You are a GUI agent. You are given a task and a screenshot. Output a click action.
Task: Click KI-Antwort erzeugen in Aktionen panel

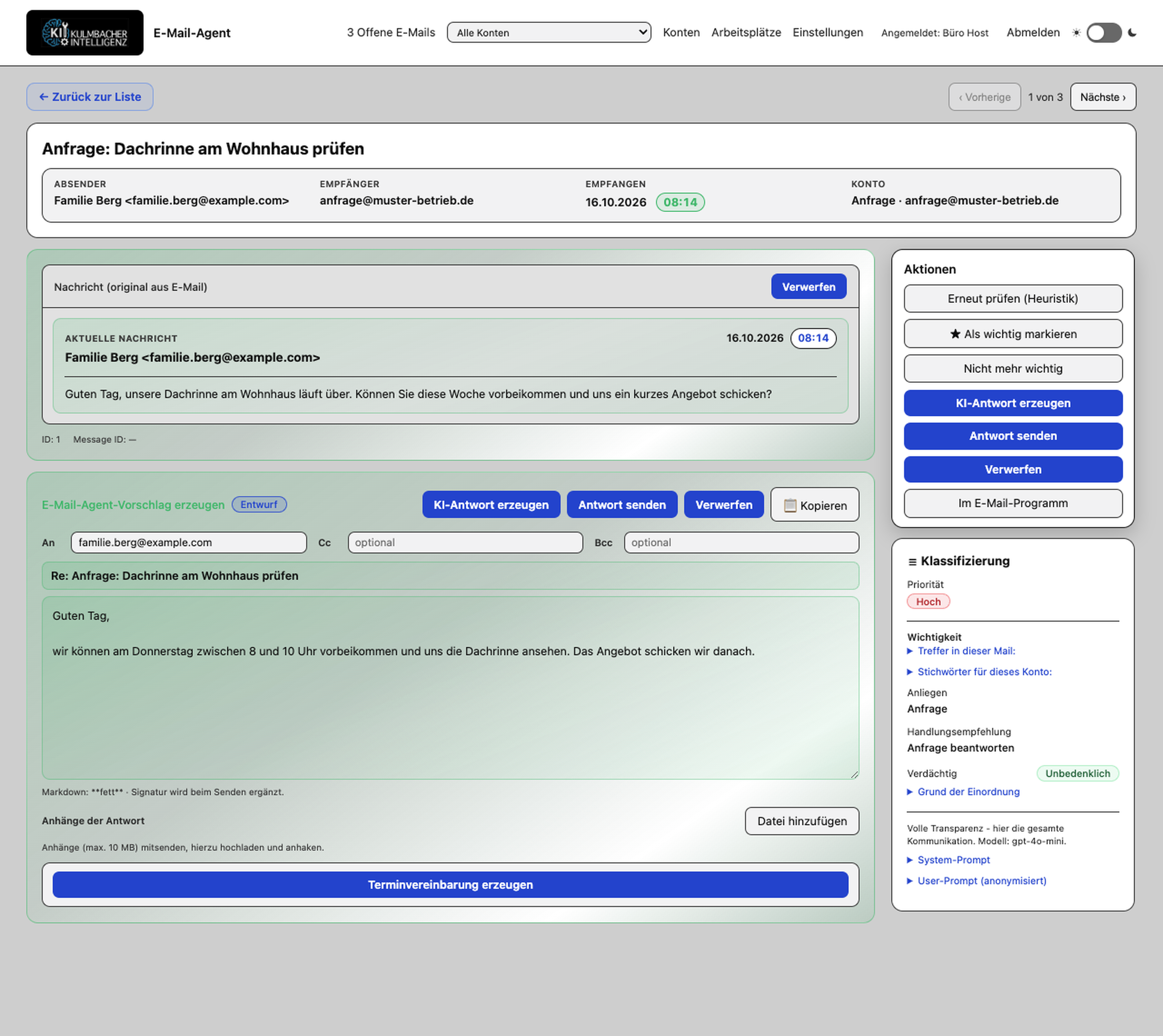click(1013, 403)
